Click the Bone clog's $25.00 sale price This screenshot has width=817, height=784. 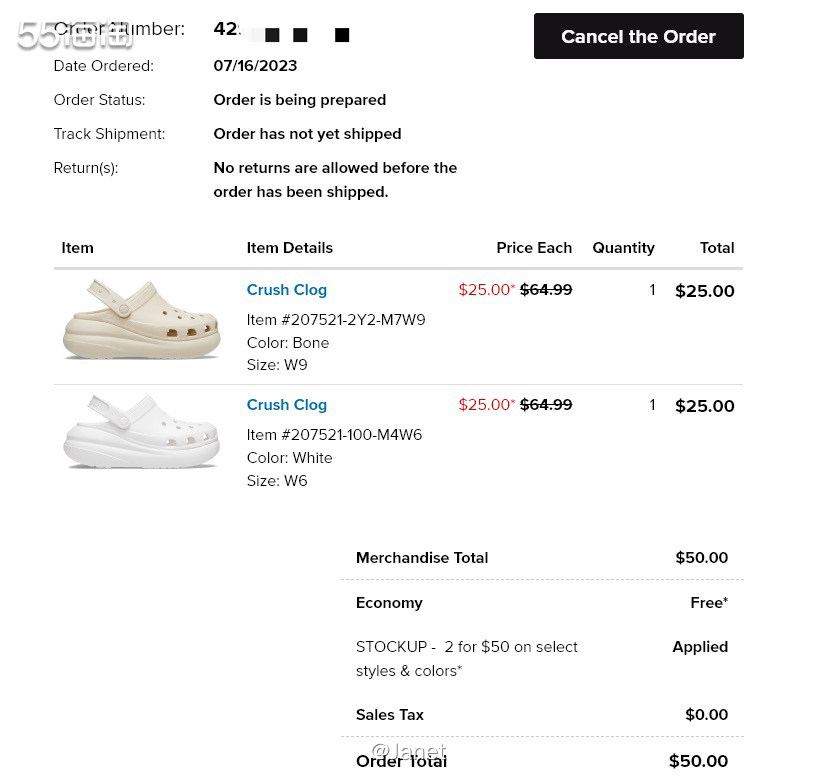486,290
